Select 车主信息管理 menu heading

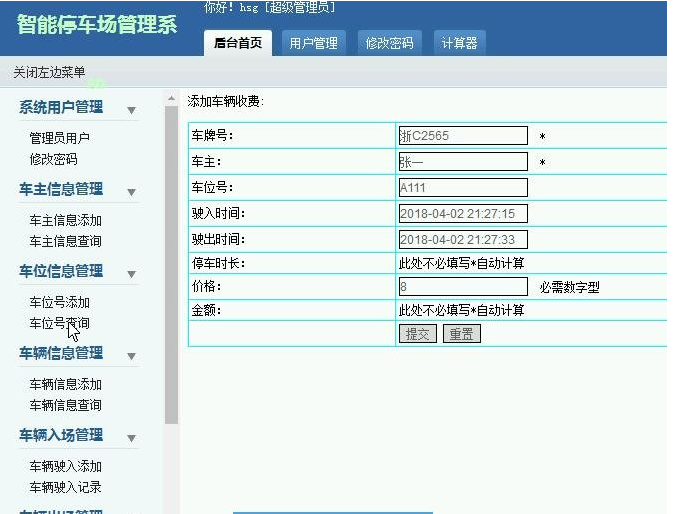pyautogui.click(x=61, y=189)
